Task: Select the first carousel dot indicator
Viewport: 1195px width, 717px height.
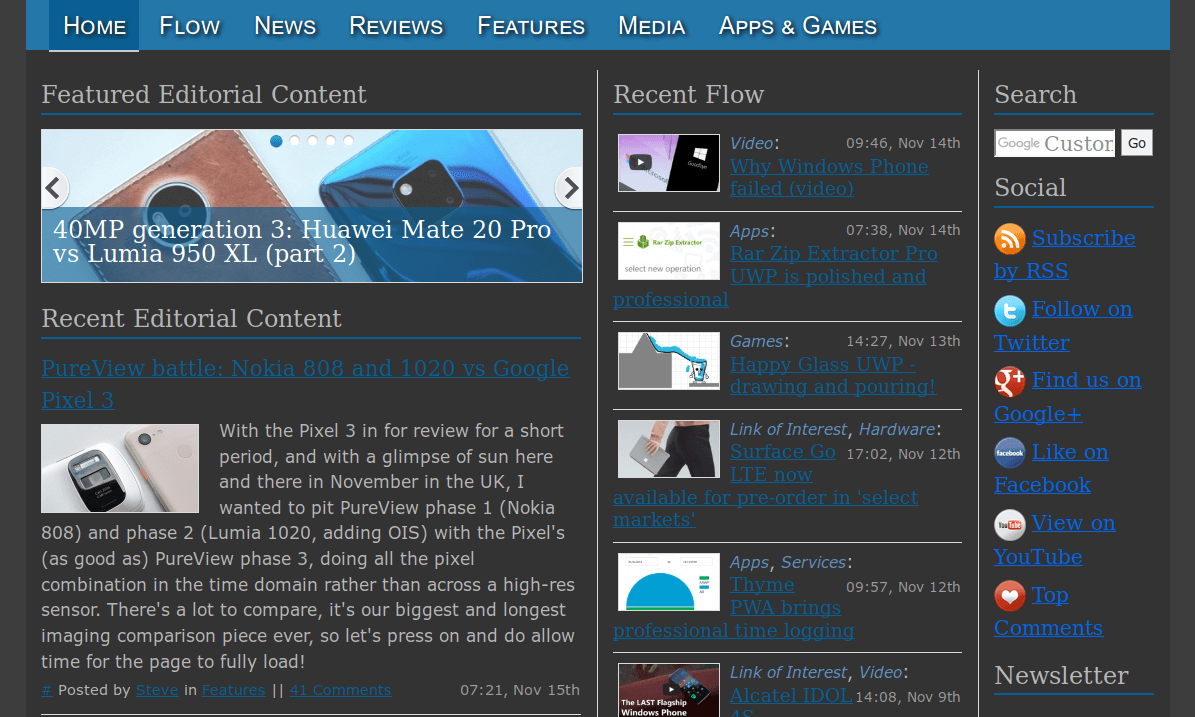Action: (277, 141)
